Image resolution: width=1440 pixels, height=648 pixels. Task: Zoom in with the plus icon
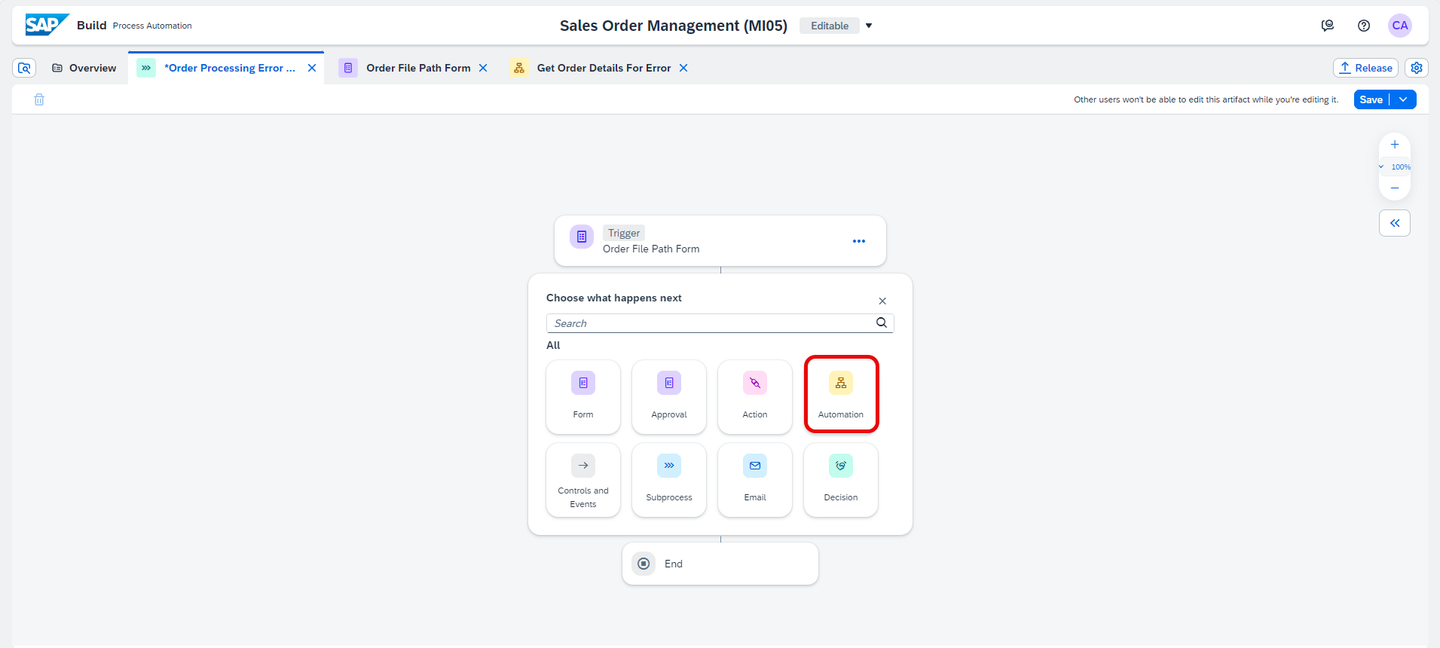pos(1395,145)
